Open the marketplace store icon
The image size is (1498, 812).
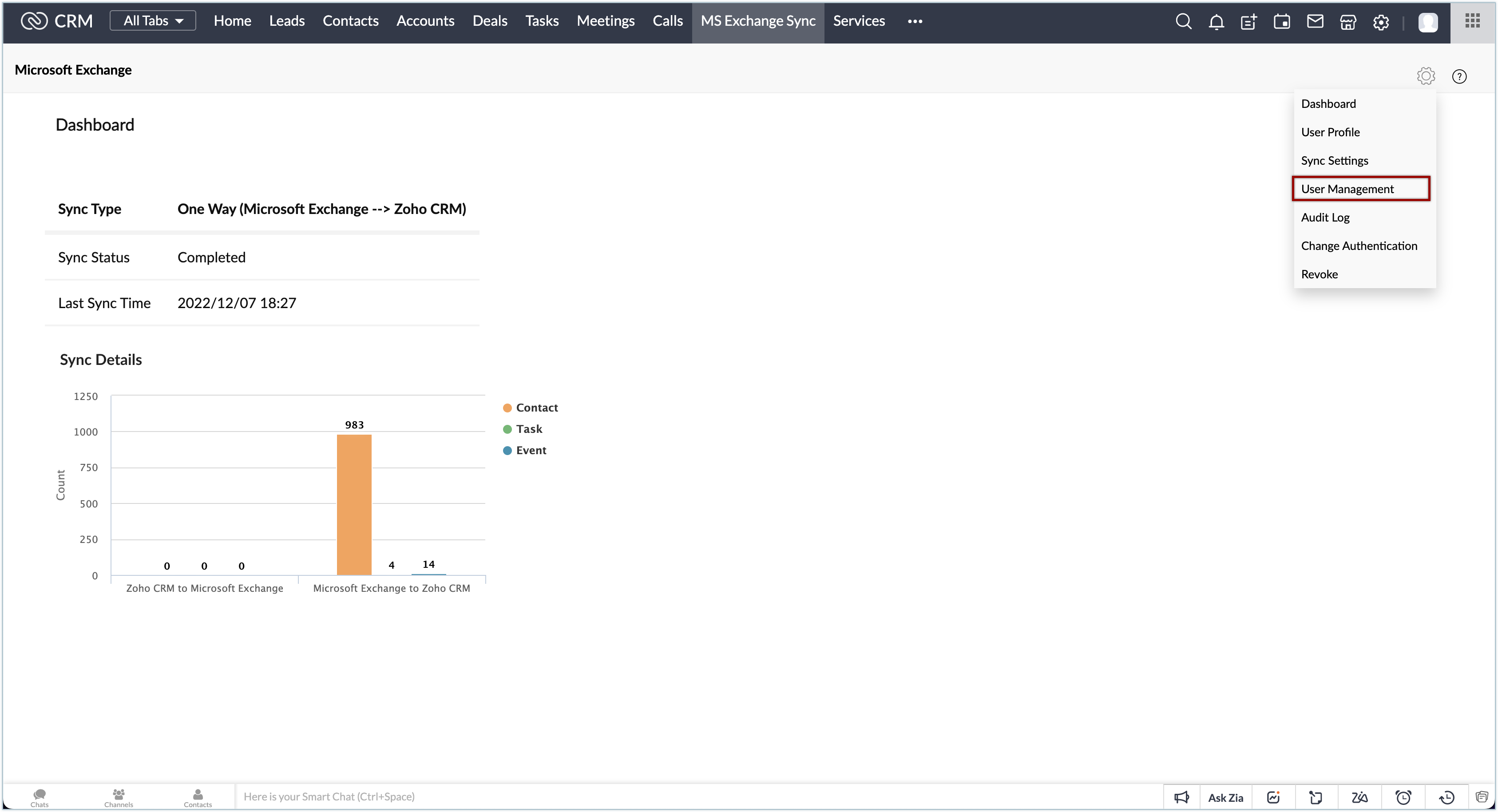pyautogui.click(x=1347, y=21)
